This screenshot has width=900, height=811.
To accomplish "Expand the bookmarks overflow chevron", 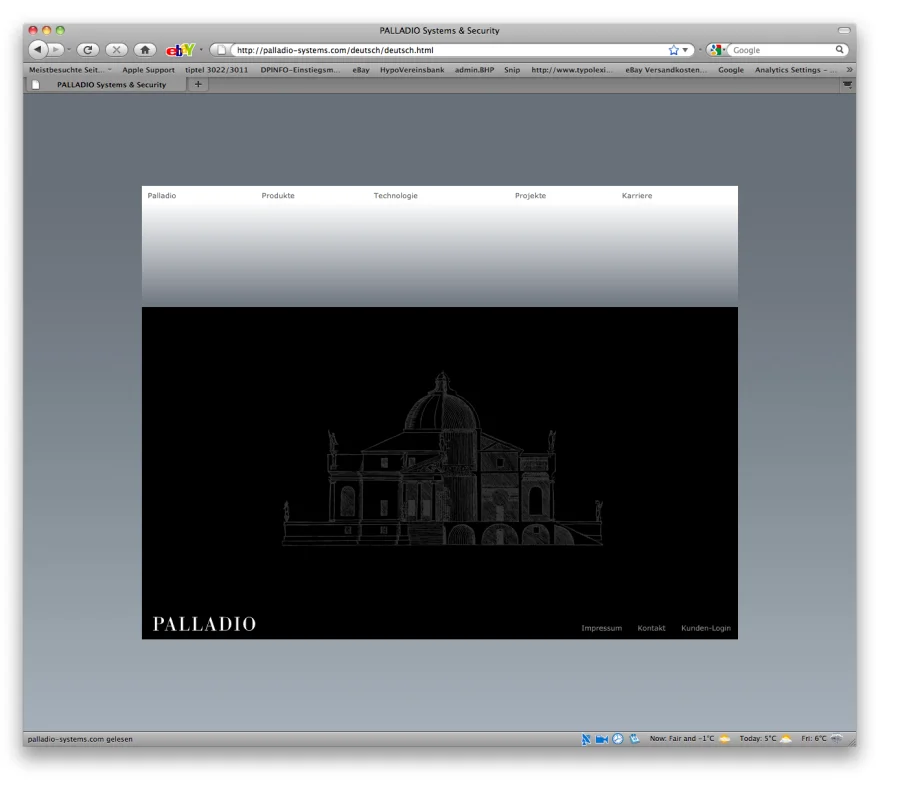I will pyautogui.click(x=849, y=69).
